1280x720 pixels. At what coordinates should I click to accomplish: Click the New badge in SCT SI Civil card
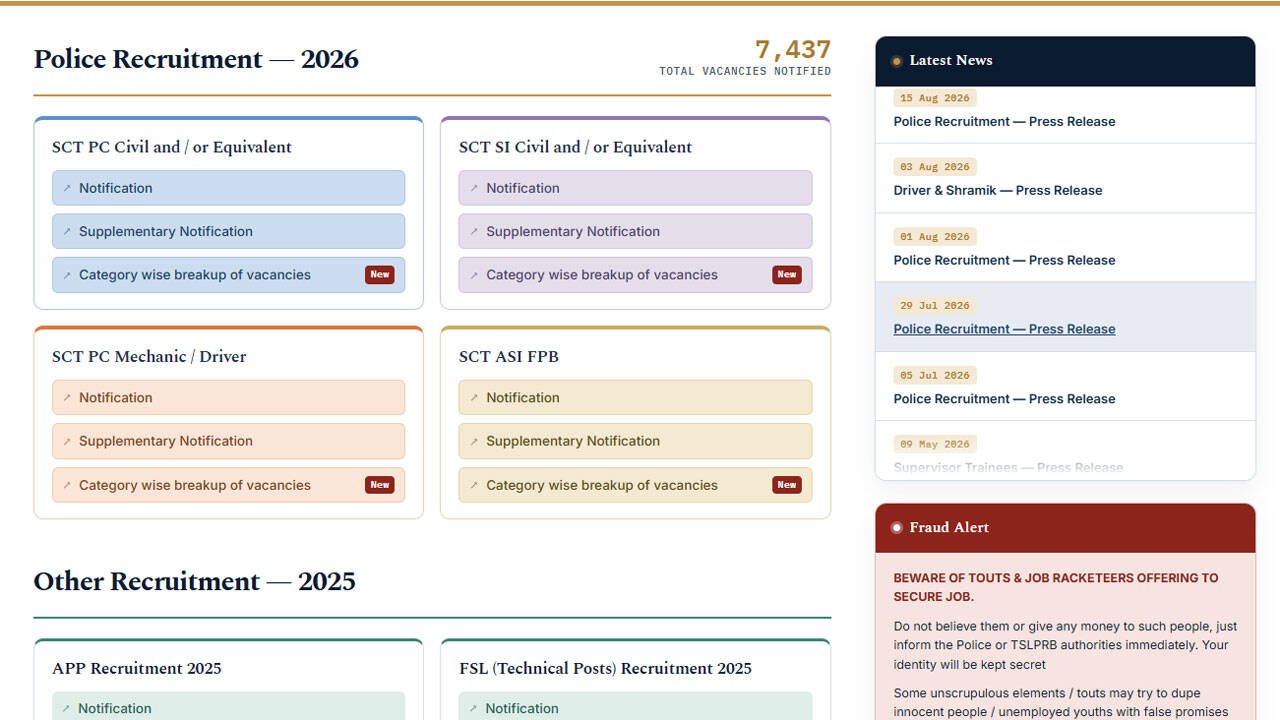pos(787,275)
